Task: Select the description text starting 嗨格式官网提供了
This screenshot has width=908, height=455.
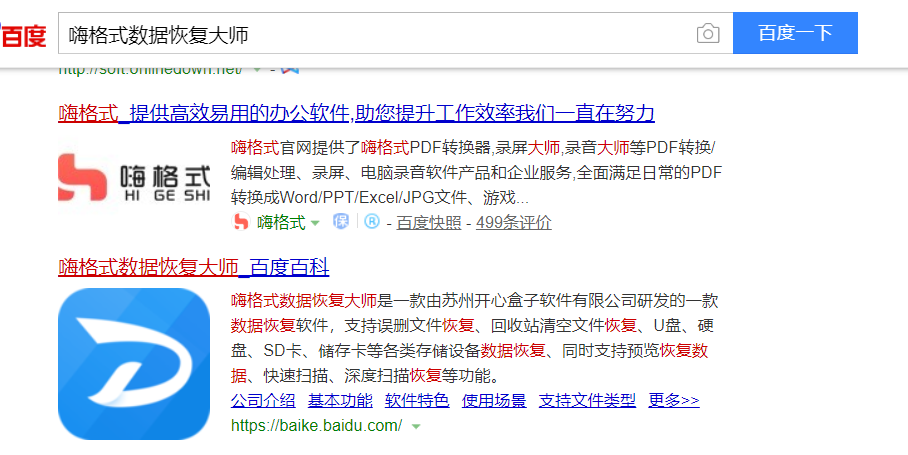Action: point(477,173)
